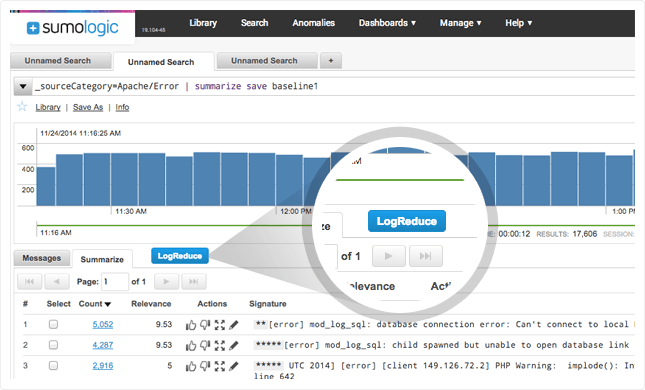Click thumbs down icon for row 2

point(205,346)
